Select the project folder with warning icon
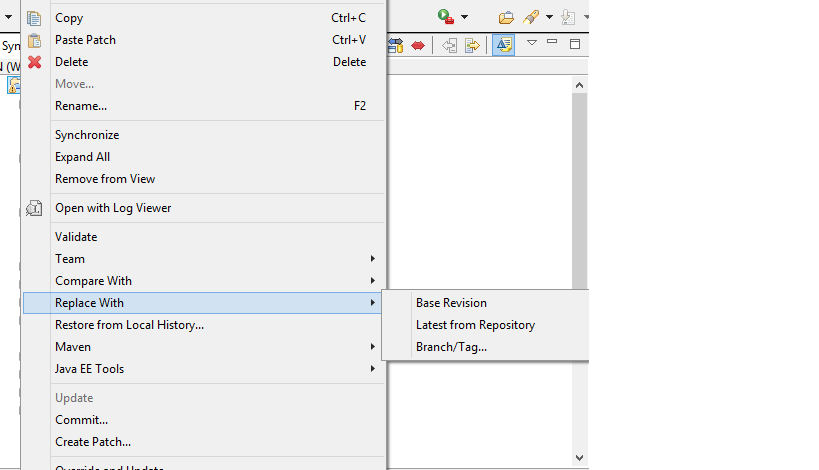Image resolution: width=819 pixels, height=470 pixels. 14,85
